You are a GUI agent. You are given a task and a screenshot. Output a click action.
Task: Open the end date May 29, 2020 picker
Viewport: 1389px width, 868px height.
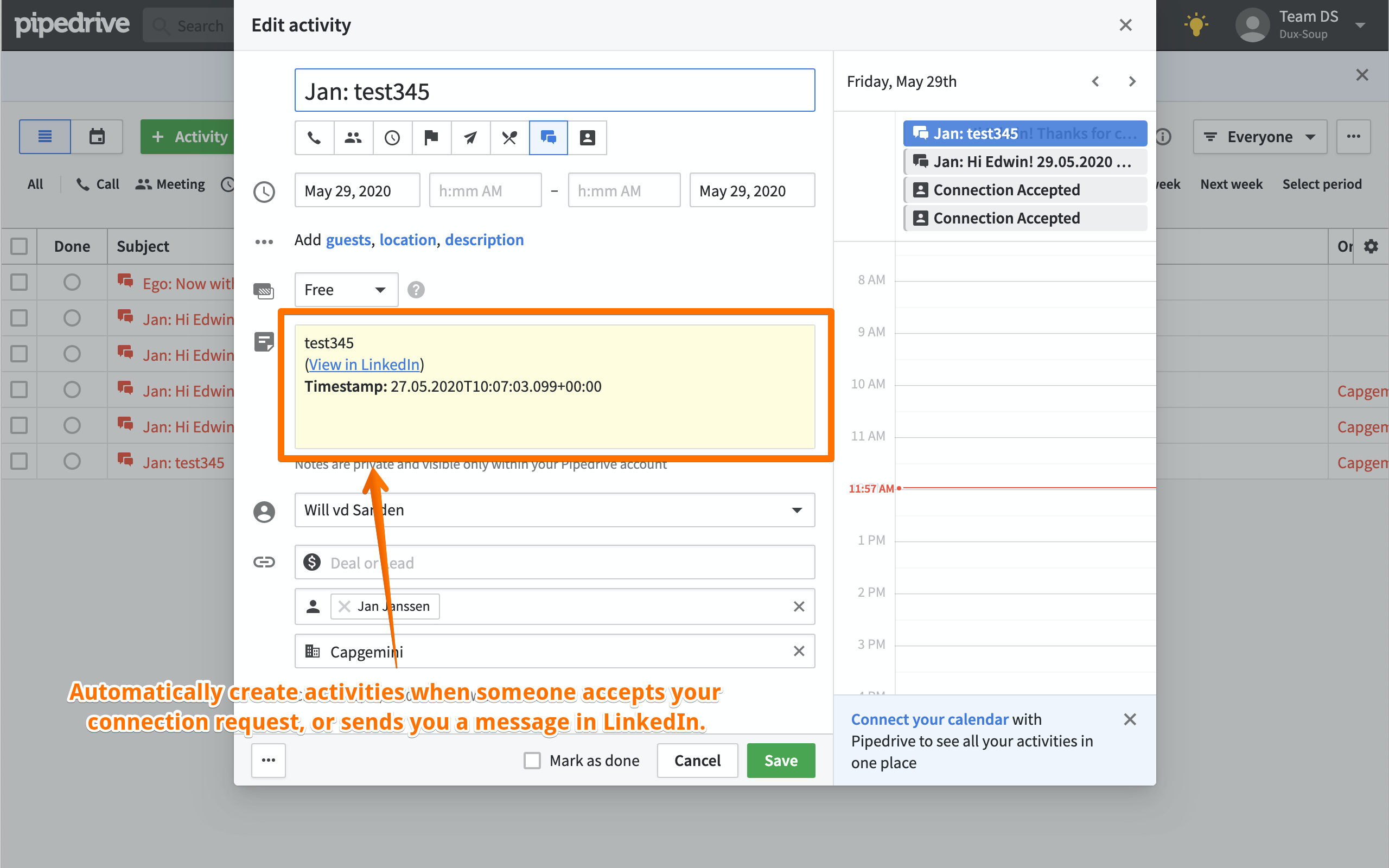point(752,190)
